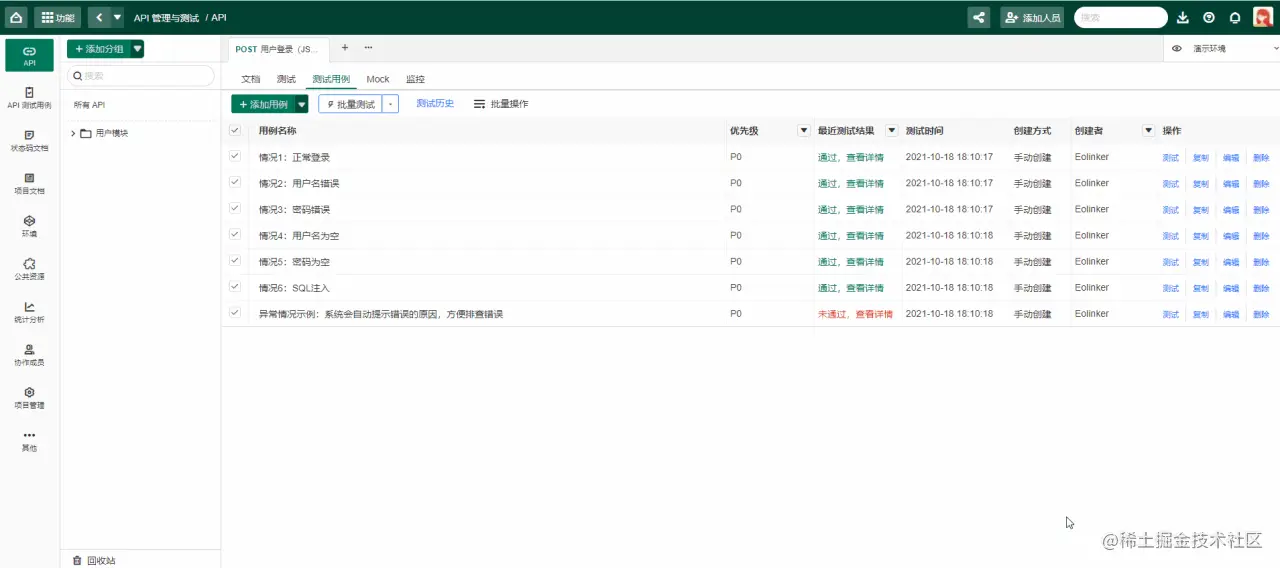Click 添加用例 button
Viewport: 1280px width, 568px height.
coord(263,104)
